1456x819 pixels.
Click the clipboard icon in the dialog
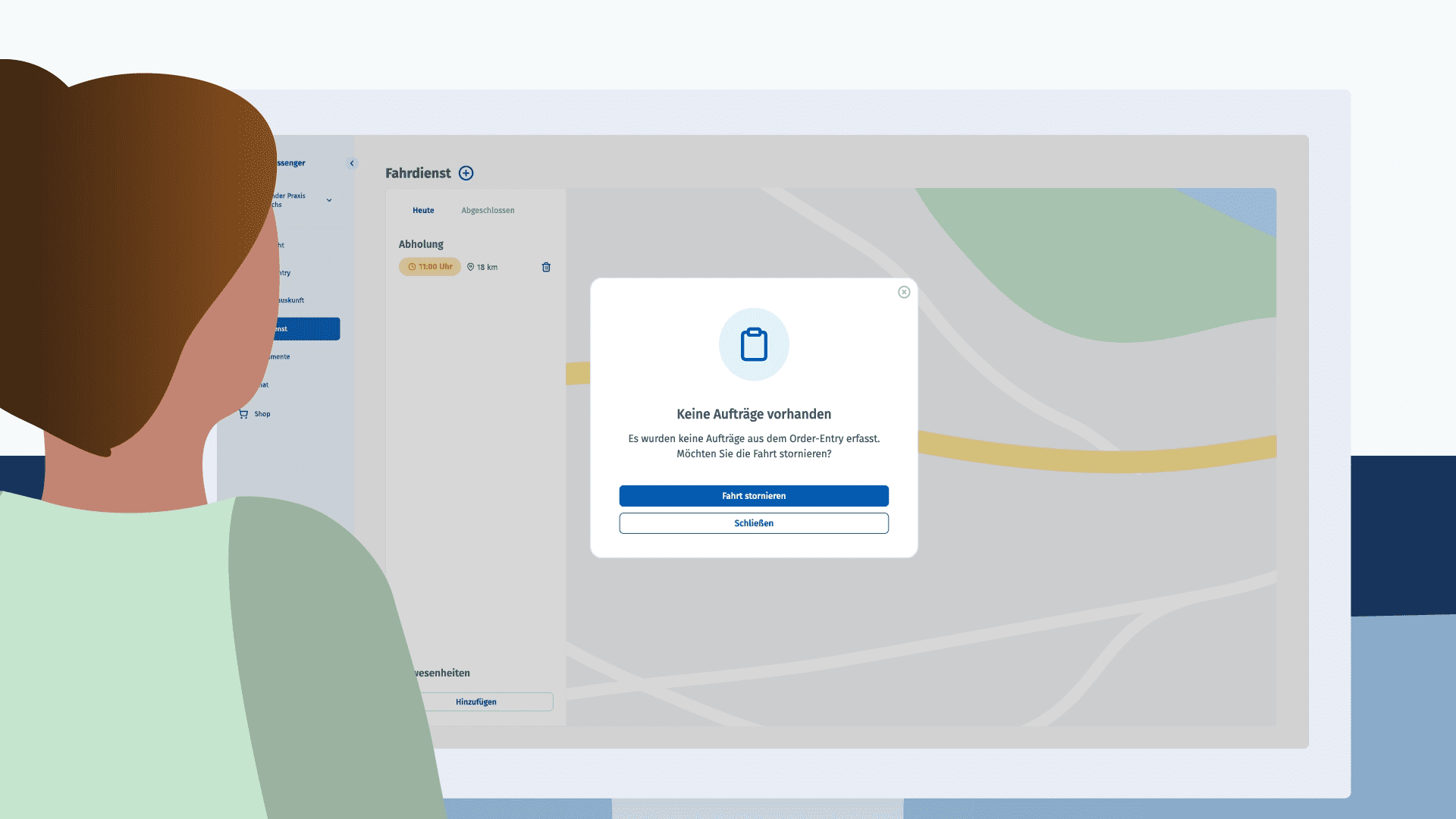[754, 344]
